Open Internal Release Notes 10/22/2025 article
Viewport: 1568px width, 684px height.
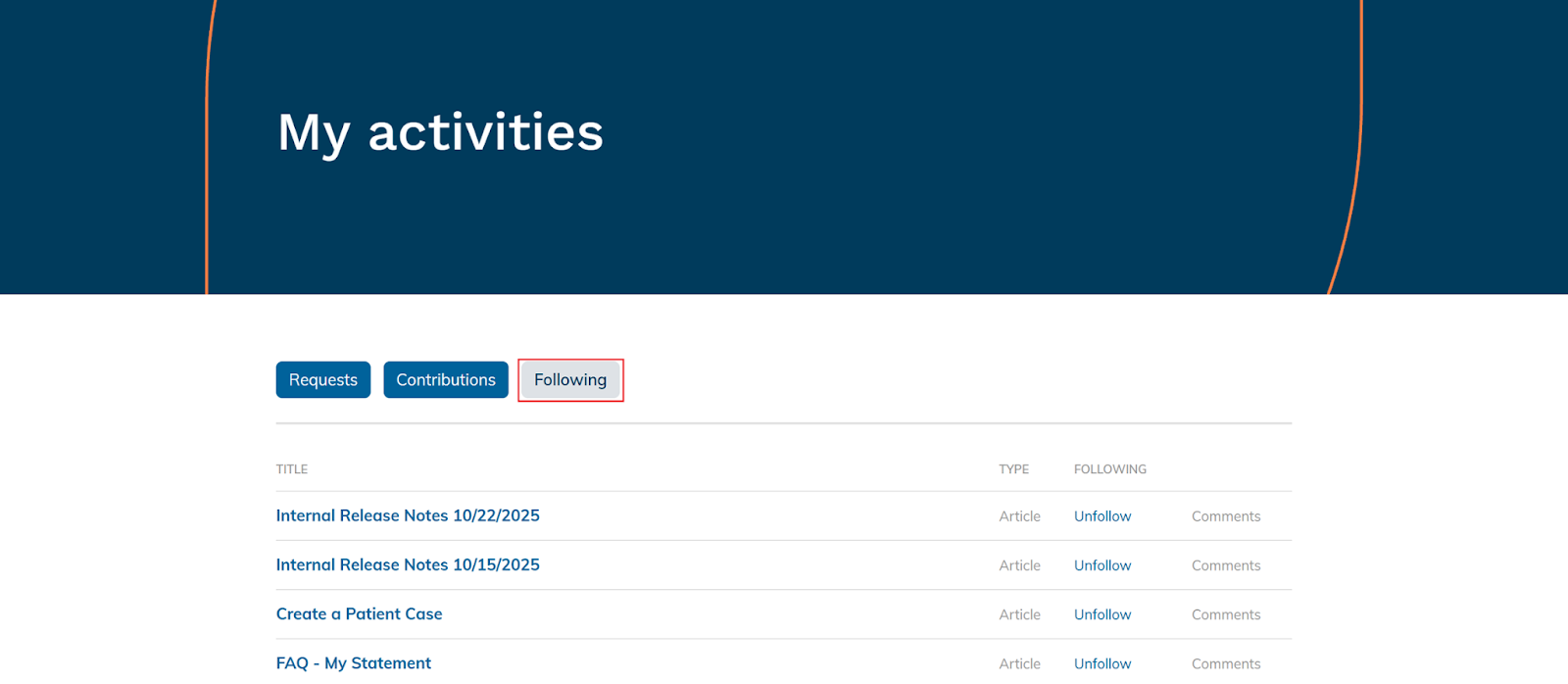point(408,515)
